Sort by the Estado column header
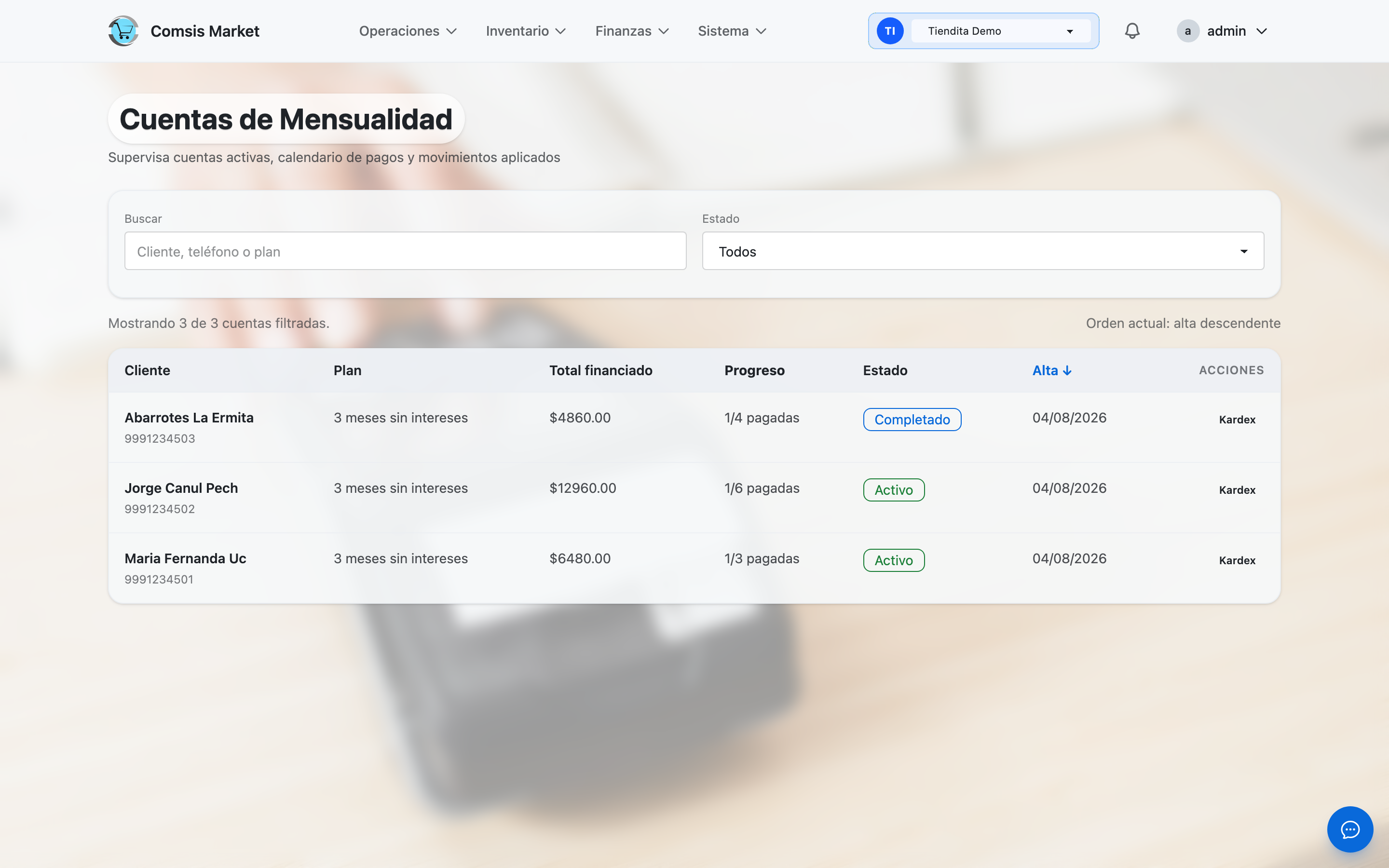 (x=885, y=371)
